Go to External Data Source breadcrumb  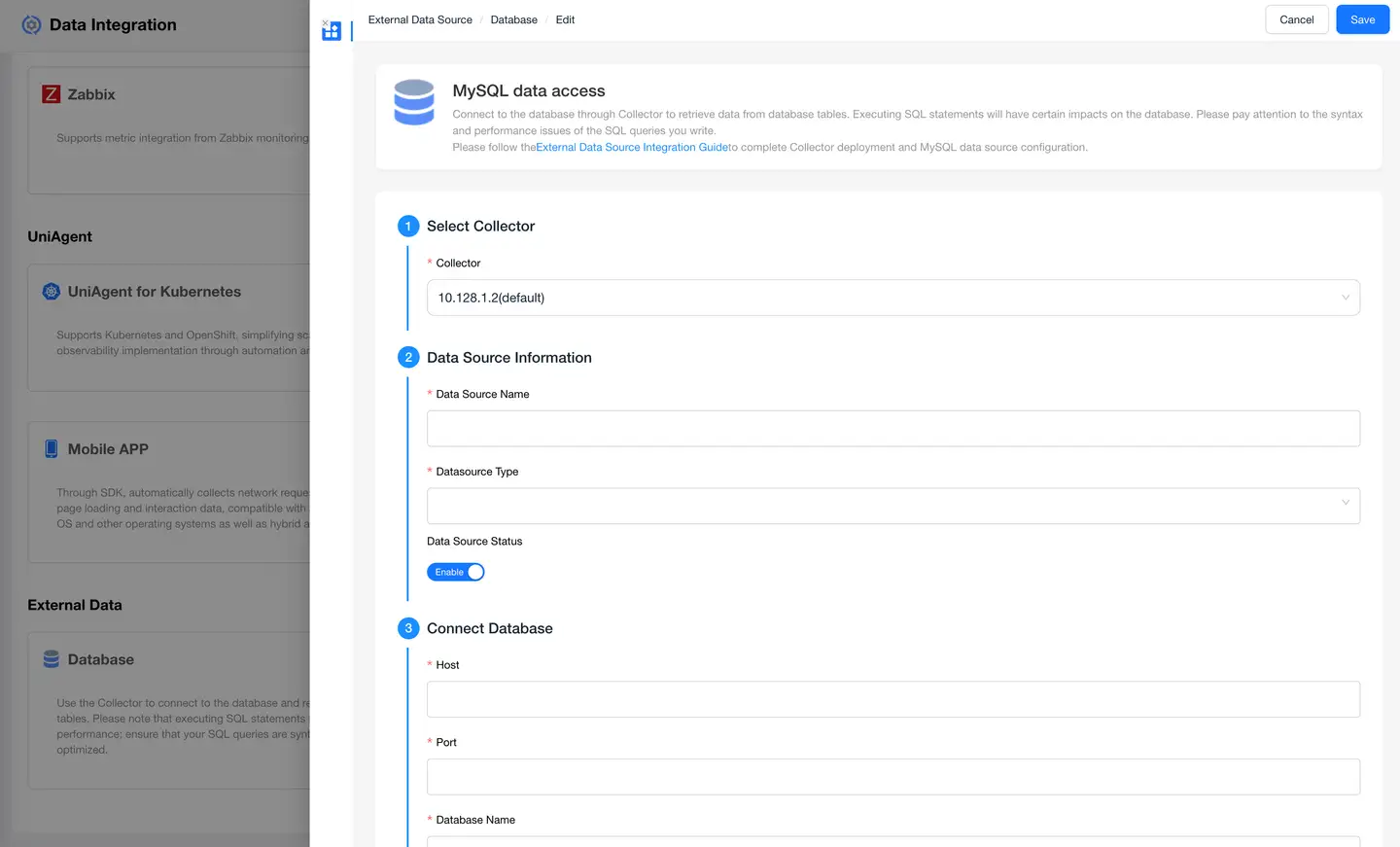(420, 19)
